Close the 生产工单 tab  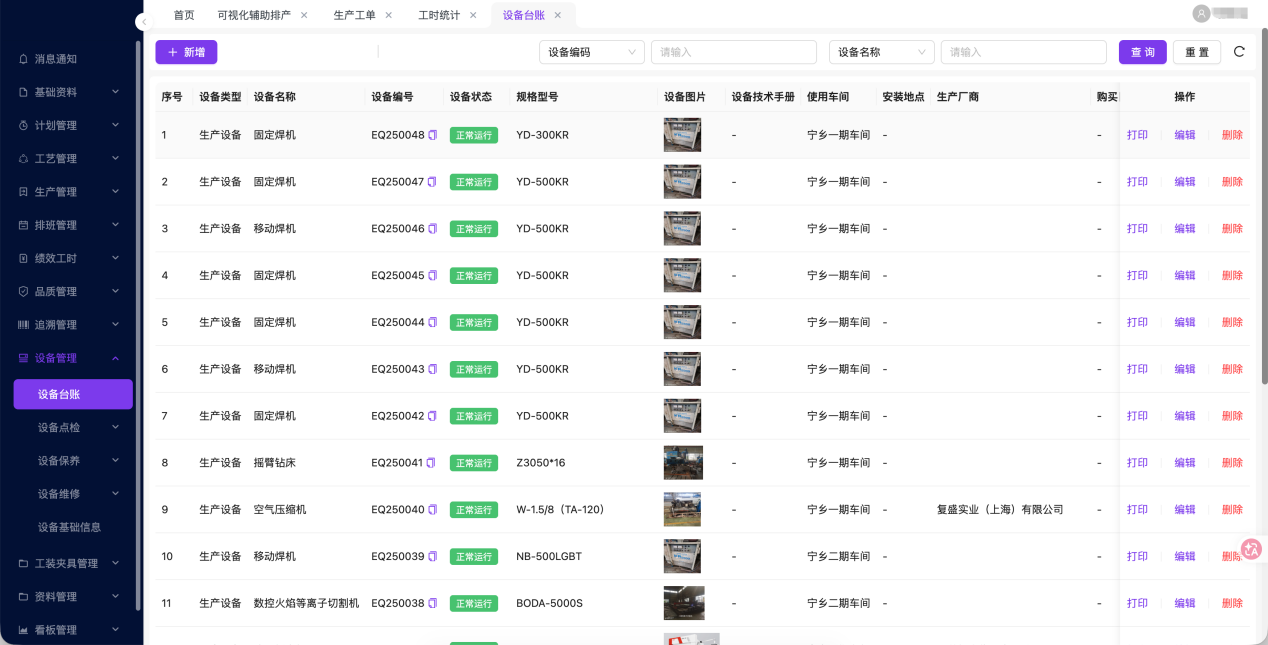pyautogui.click(x=389, y=15)
